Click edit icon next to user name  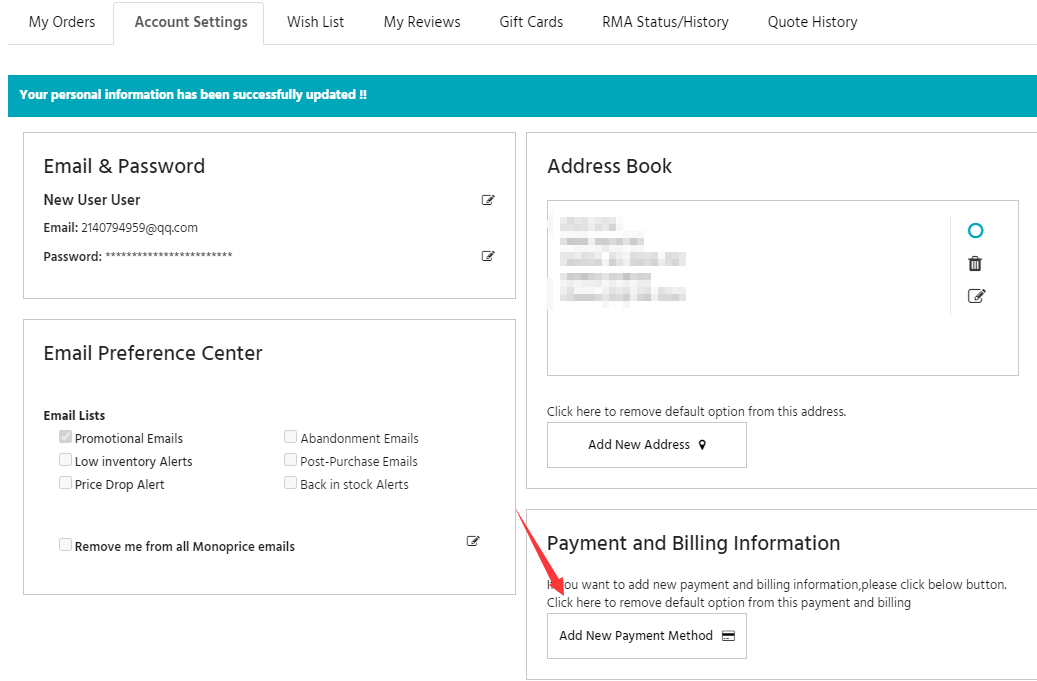coord(488,200)
